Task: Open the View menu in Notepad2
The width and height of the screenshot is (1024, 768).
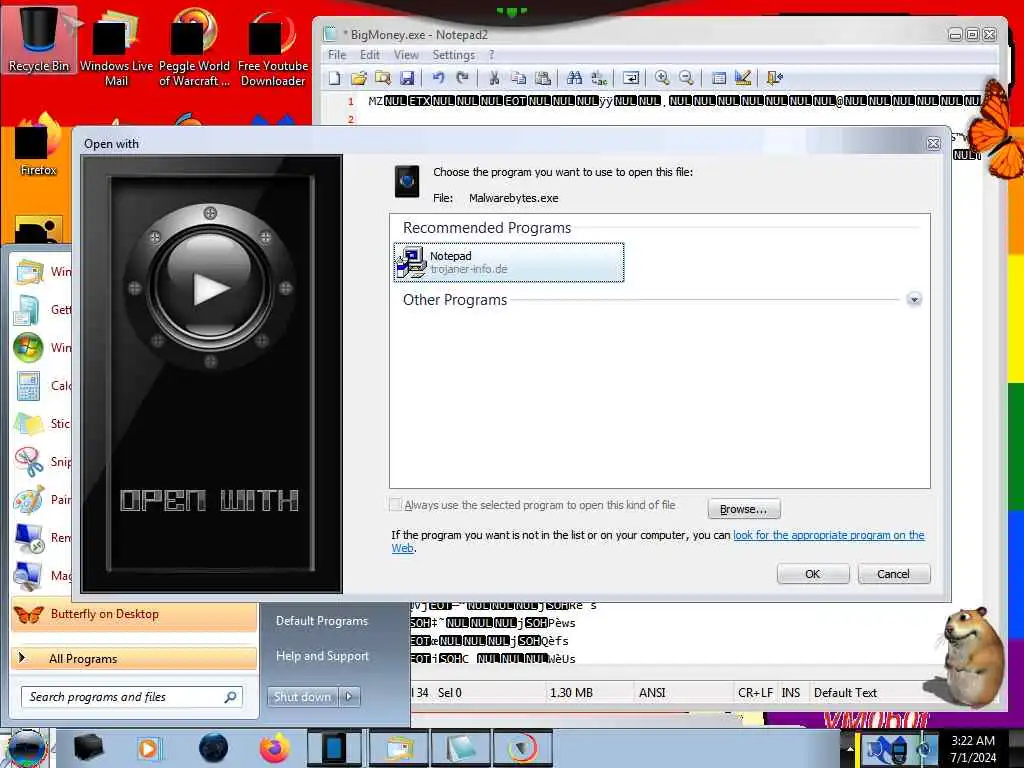Action: (x=406, y=55)
